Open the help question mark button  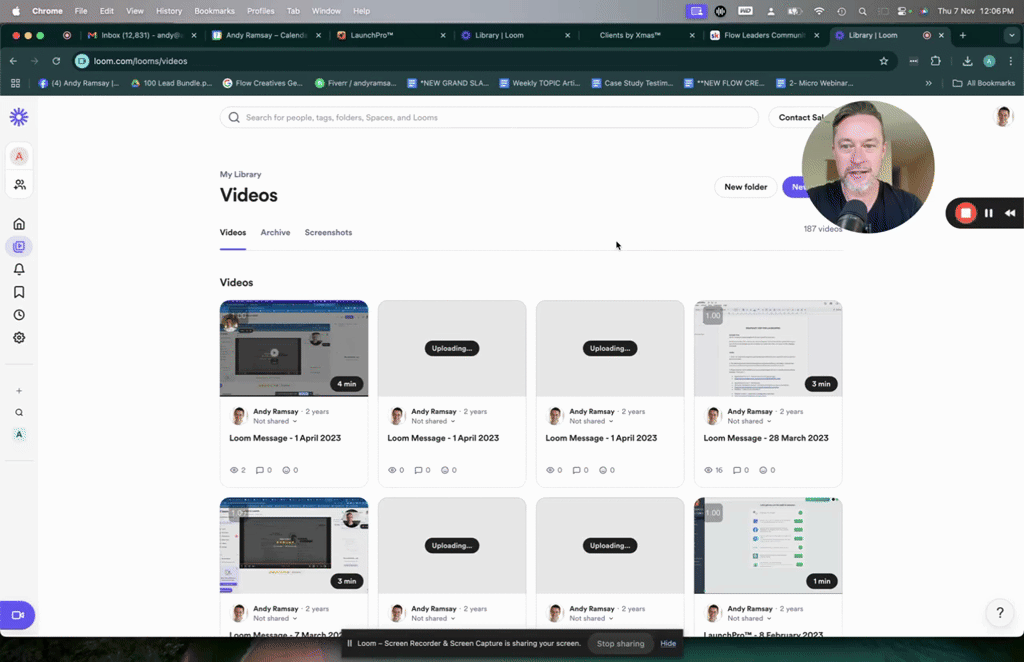click(x=1000, y=612)
